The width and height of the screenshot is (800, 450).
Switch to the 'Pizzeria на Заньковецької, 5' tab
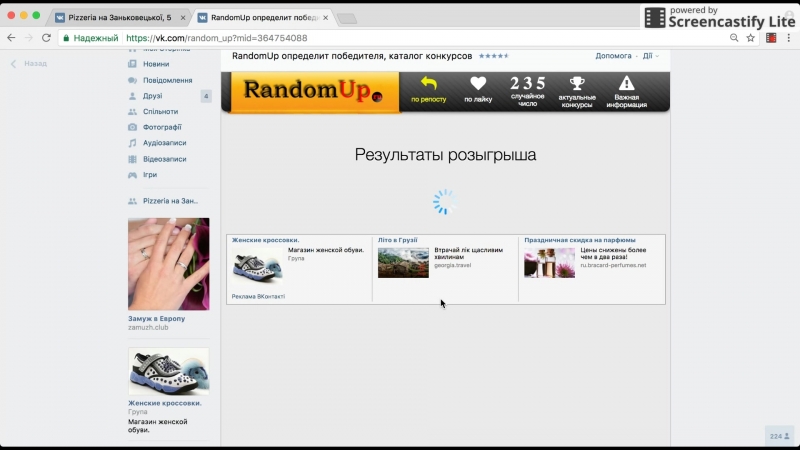point(120,17)
